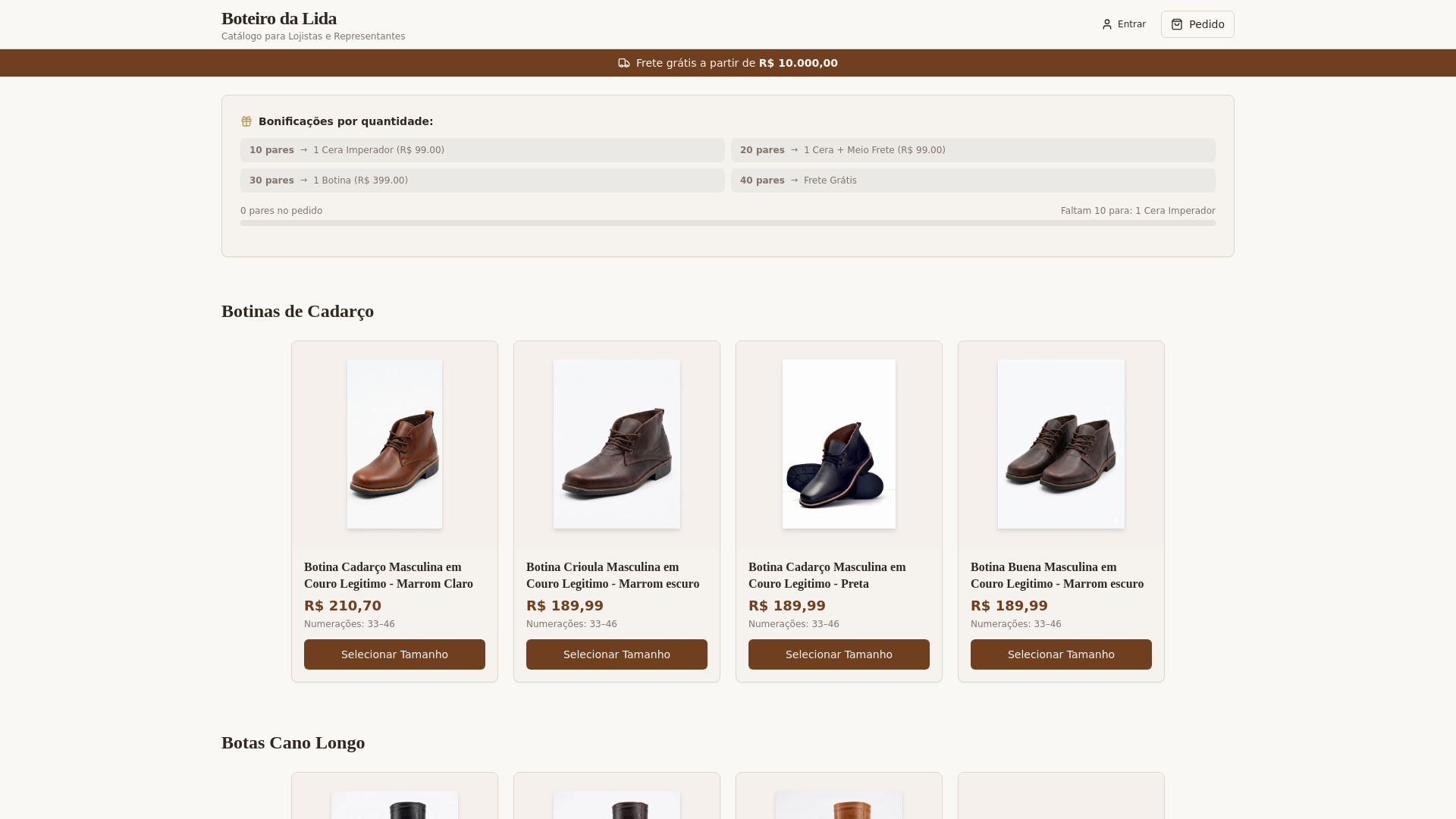
Task: Click the shopping bag icon in Pedido
Action: 1176,24
